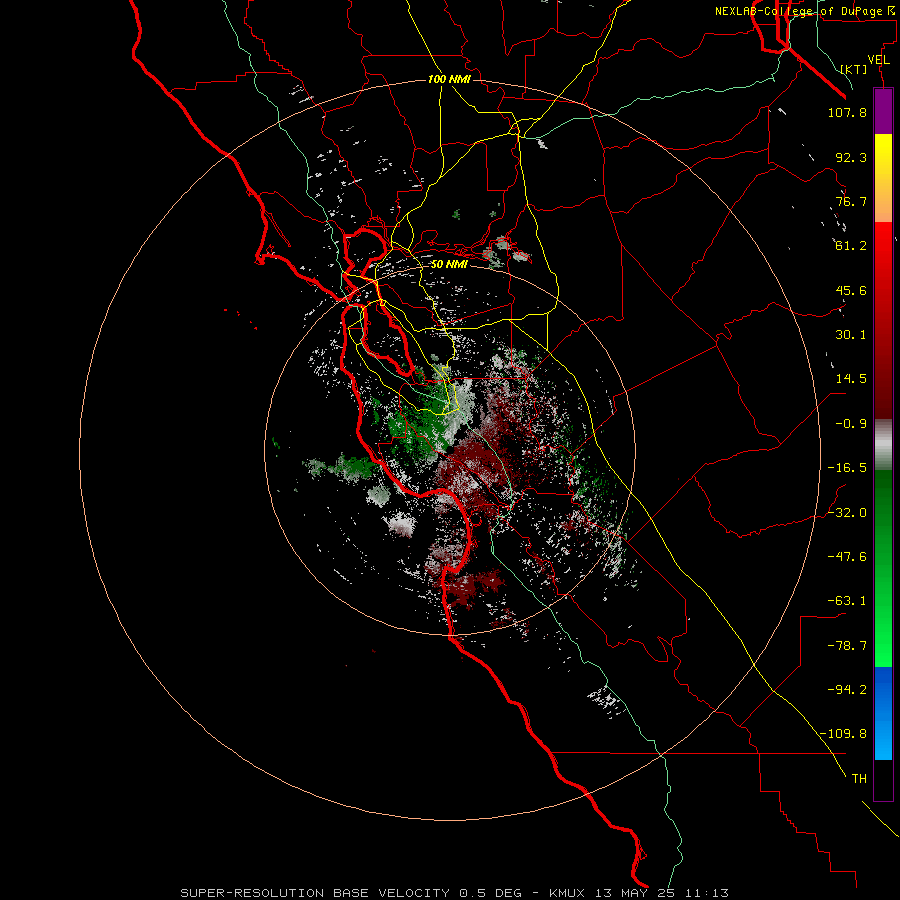Click the 14.5 velocity scale value
The height and width of the screenshot is (900, 900).
tap(851, 379)
